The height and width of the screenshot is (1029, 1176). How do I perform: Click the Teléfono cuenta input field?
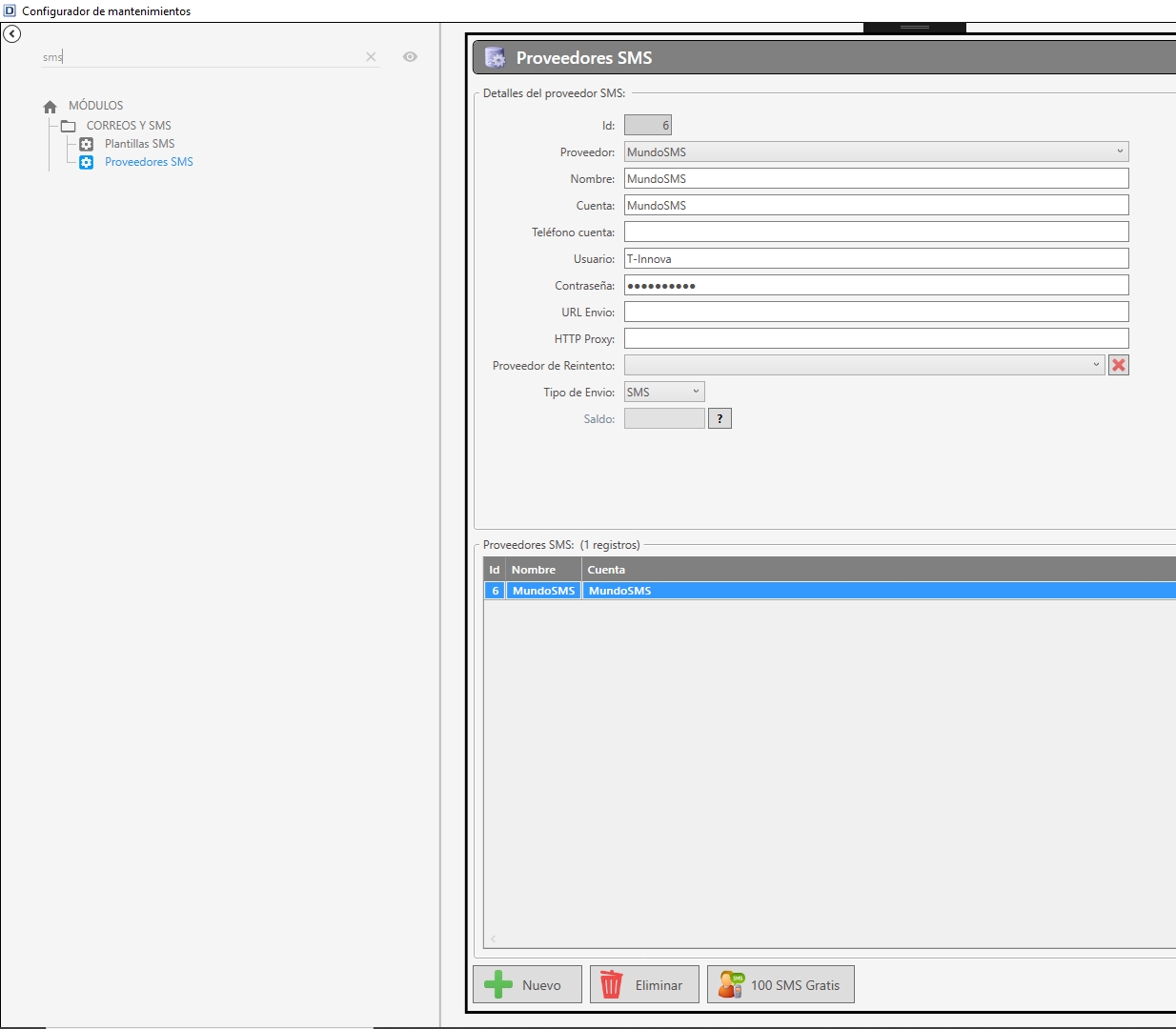pyautogui.click(x=877, y=232)
